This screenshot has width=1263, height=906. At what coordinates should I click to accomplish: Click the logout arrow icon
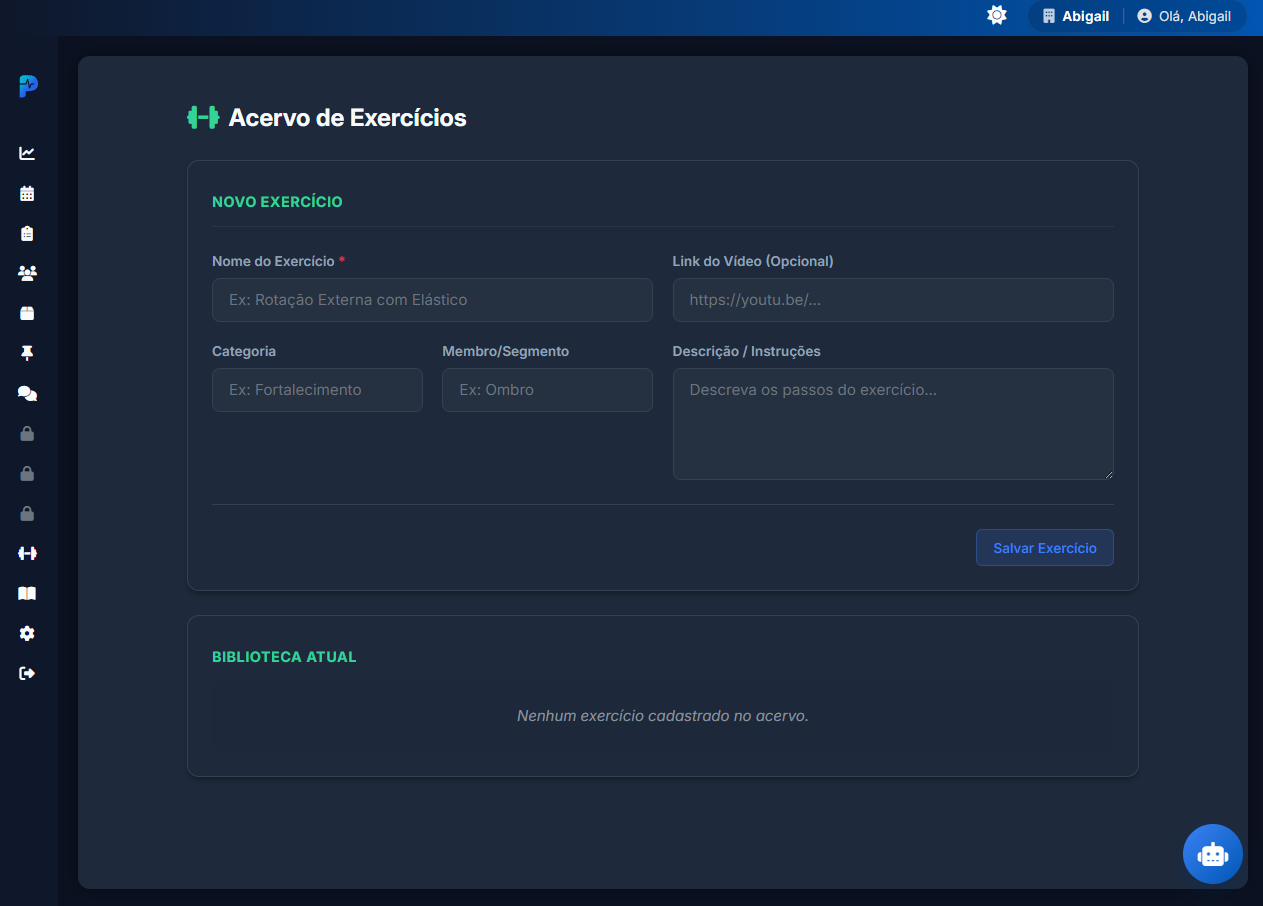coord(27,673)
